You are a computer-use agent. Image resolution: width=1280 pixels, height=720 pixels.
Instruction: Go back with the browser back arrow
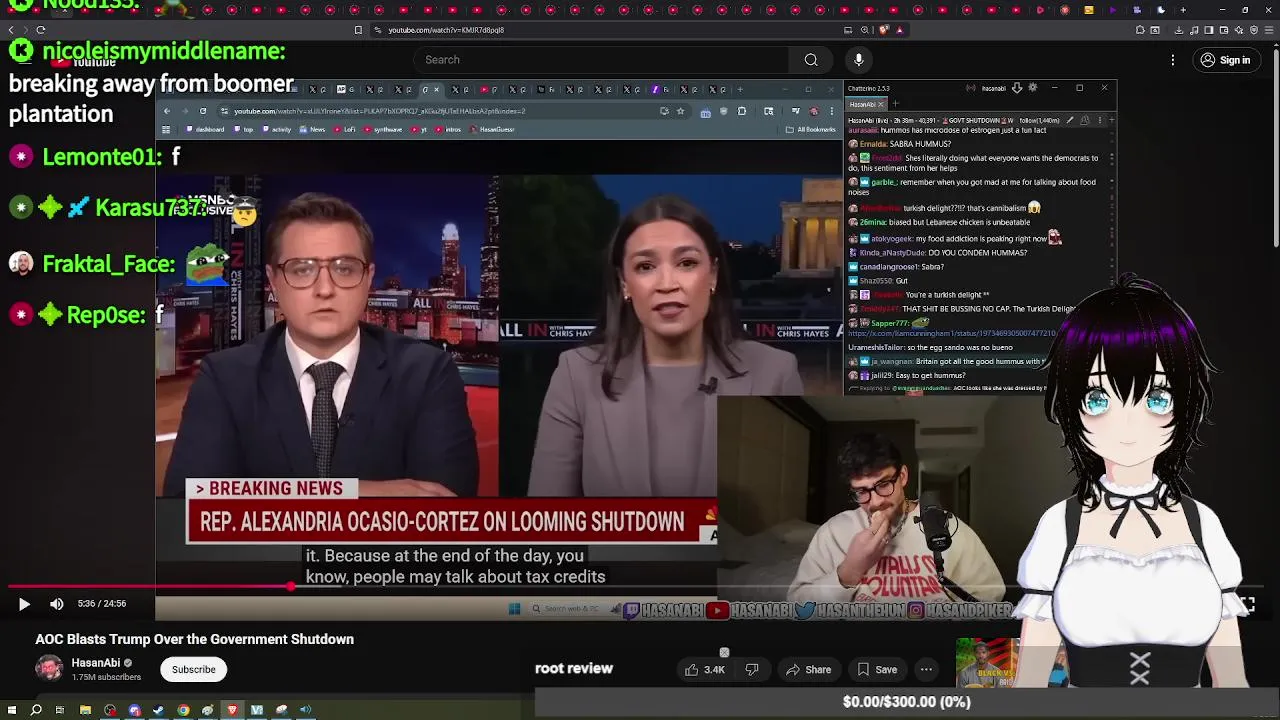[11, 30]
